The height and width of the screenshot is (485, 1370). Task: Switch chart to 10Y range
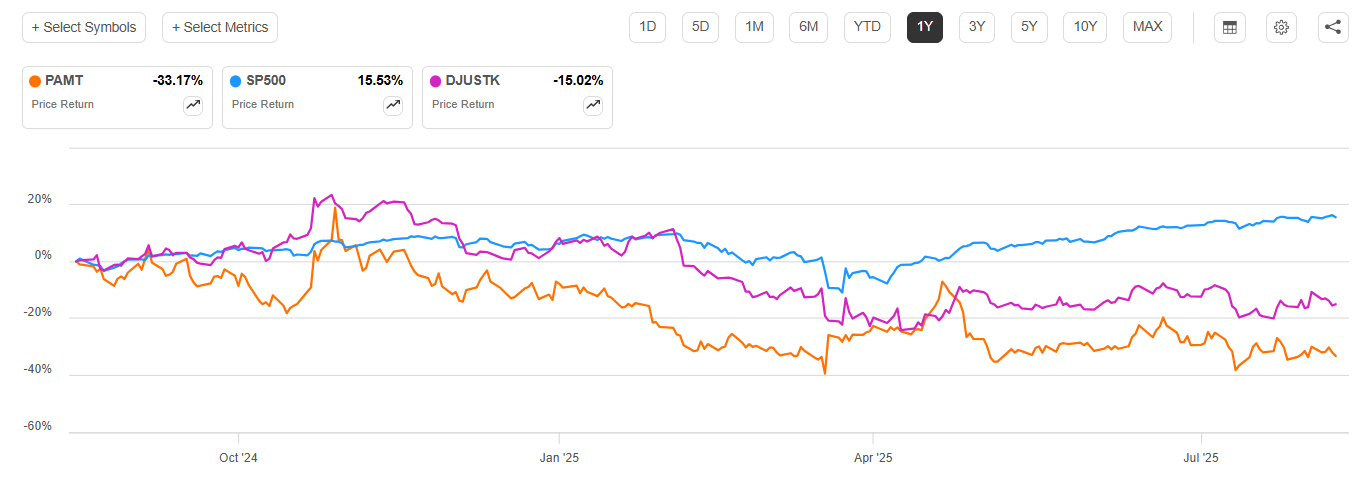1085,27
